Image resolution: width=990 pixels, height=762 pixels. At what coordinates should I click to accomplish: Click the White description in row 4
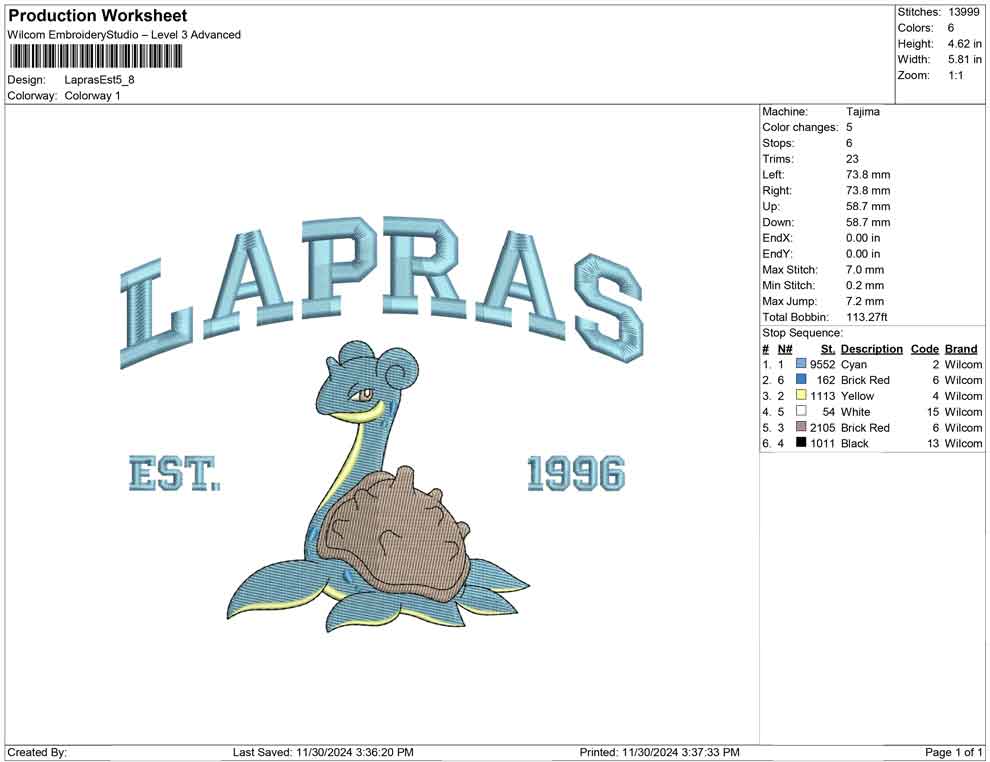[x=856, y=412]
